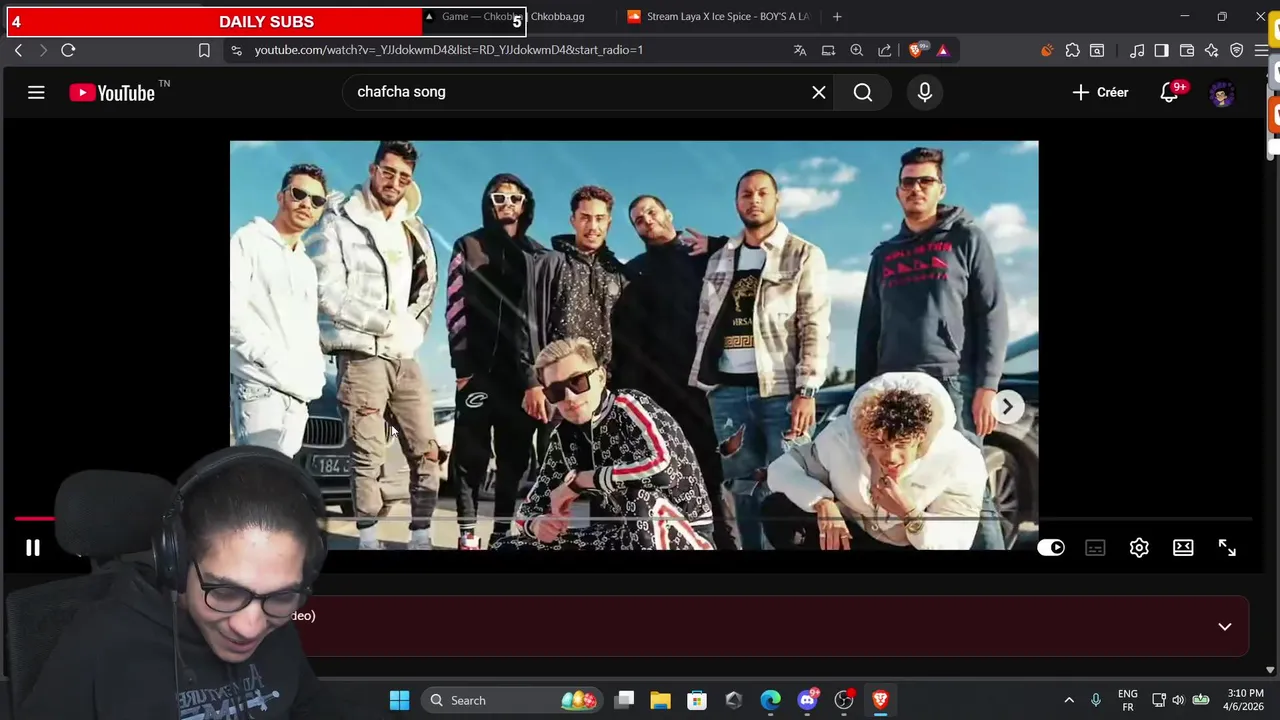Switch to Stream Laya X Ice Spice tab
Image resolution: width=1280 pixels, height=720 pixels.
(718, 16)
